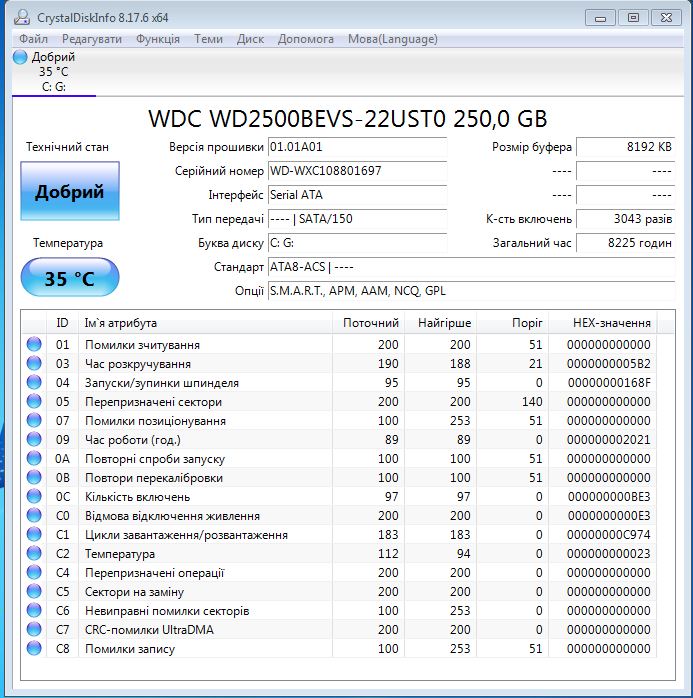Click status icon next to CRC-помилки UltraDMA
The height and width of the screenshot is (698, 693).
pos(34,629)
